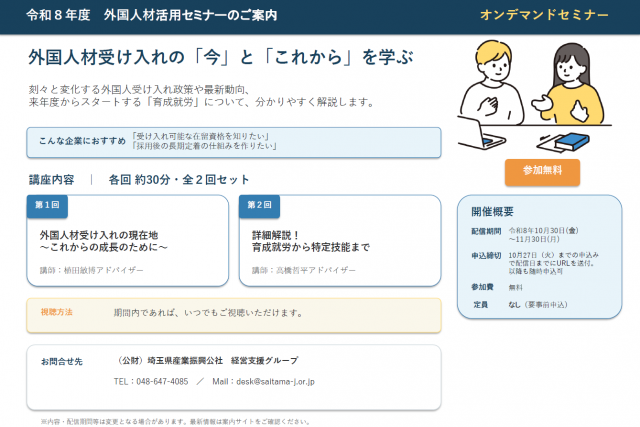
Task: Click the phone number TEL：048-647-4085
Action: (x=151, y=382)
